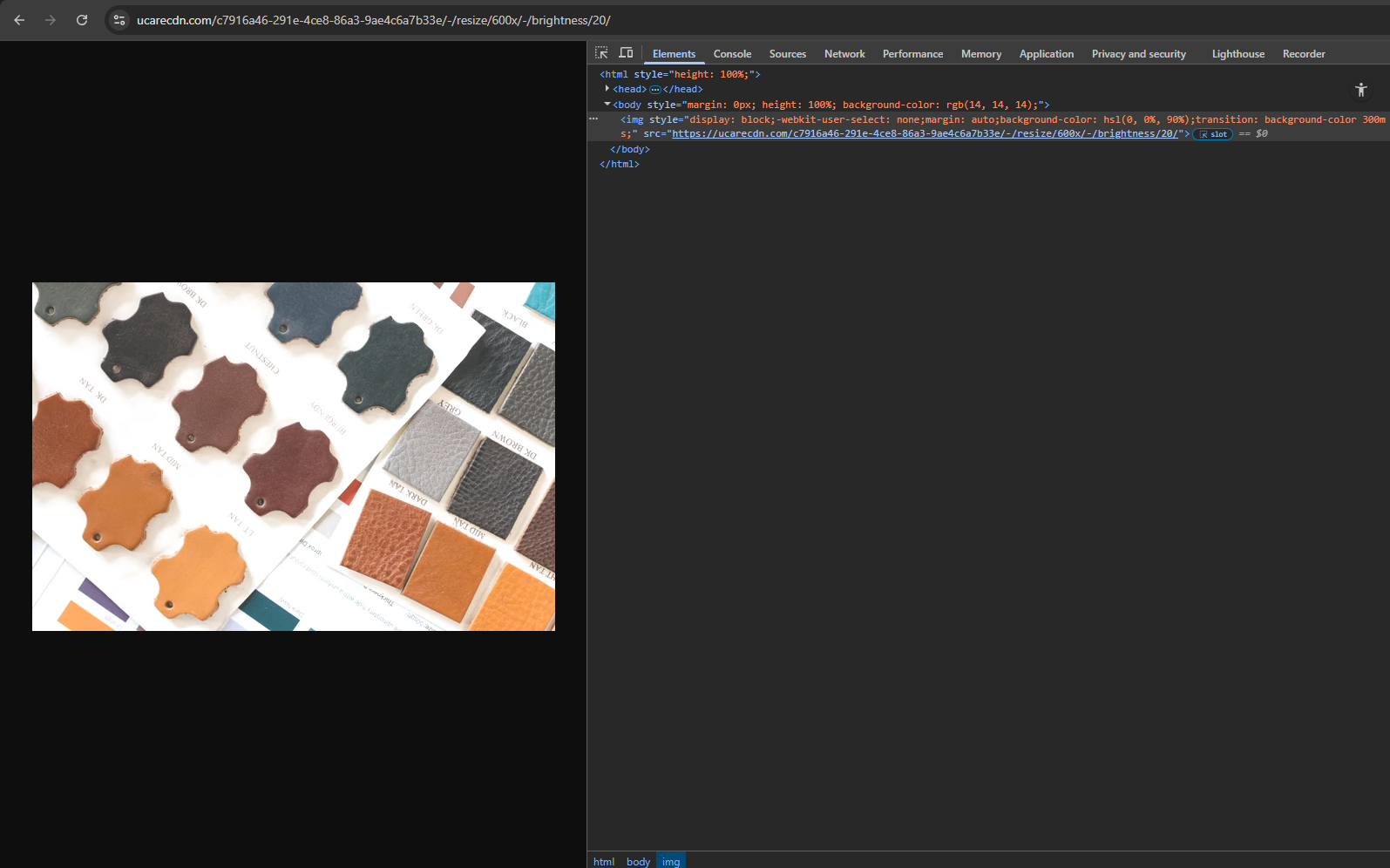
Task: Switch to the Console tab
Action: [x=732, y=54]
